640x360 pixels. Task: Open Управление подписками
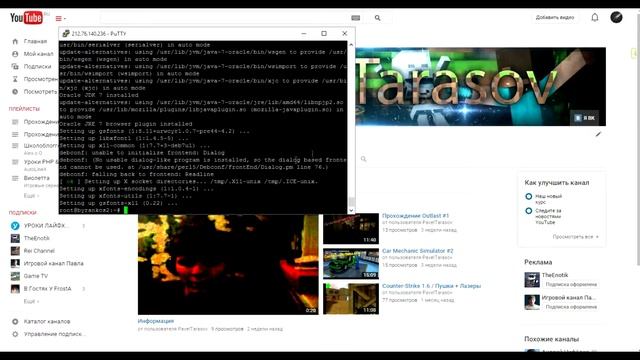(x=55, y=334)
